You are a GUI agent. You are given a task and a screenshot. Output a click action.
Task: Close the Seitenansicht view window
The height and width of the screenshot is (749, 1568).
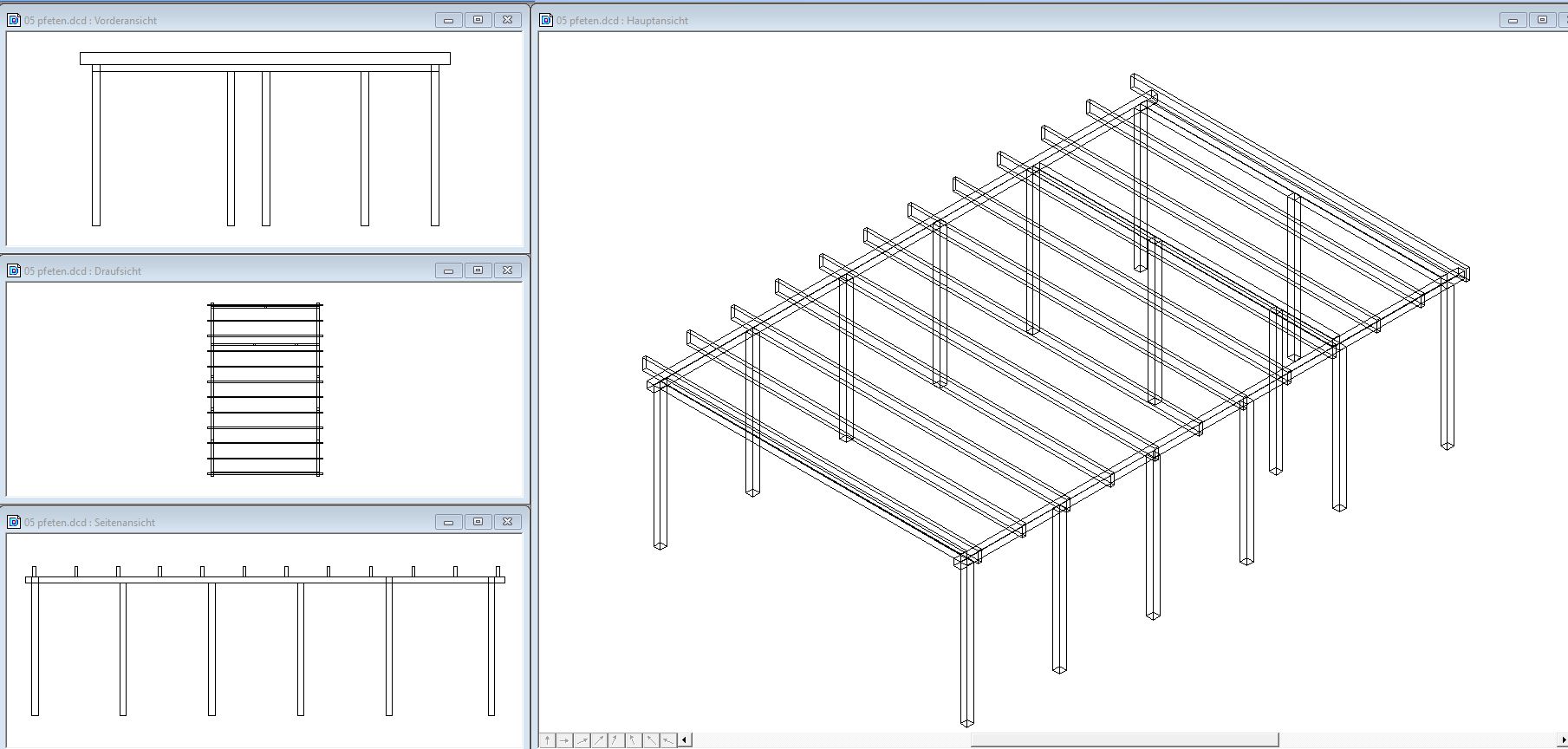tap(507, 522)
